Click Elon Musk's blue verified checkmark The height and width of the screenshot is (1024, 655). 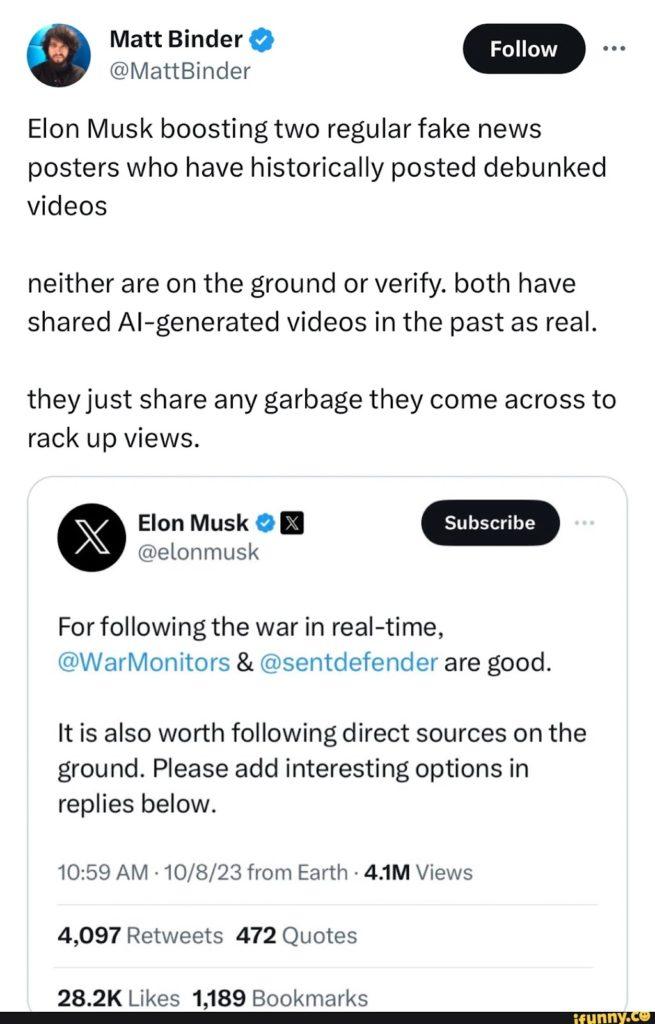coord(266,522)
